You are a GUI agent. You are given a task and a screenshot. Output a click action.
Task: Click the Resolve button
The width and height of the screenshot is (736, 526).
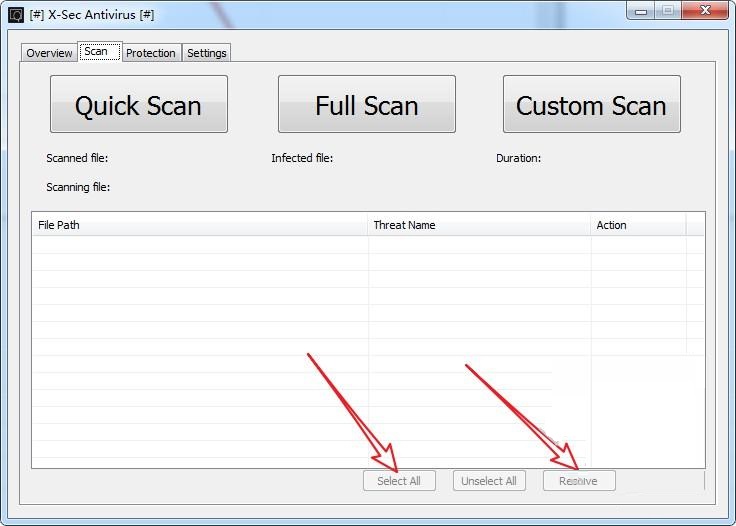579,480
